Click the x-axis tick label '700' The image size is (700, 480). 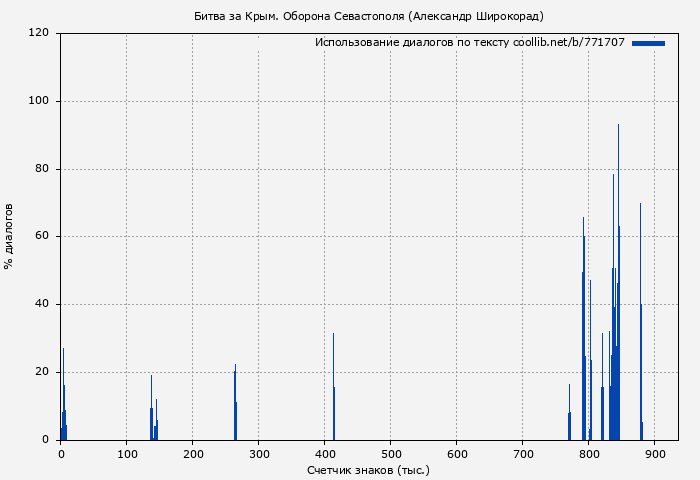click(x=522, y=454)
